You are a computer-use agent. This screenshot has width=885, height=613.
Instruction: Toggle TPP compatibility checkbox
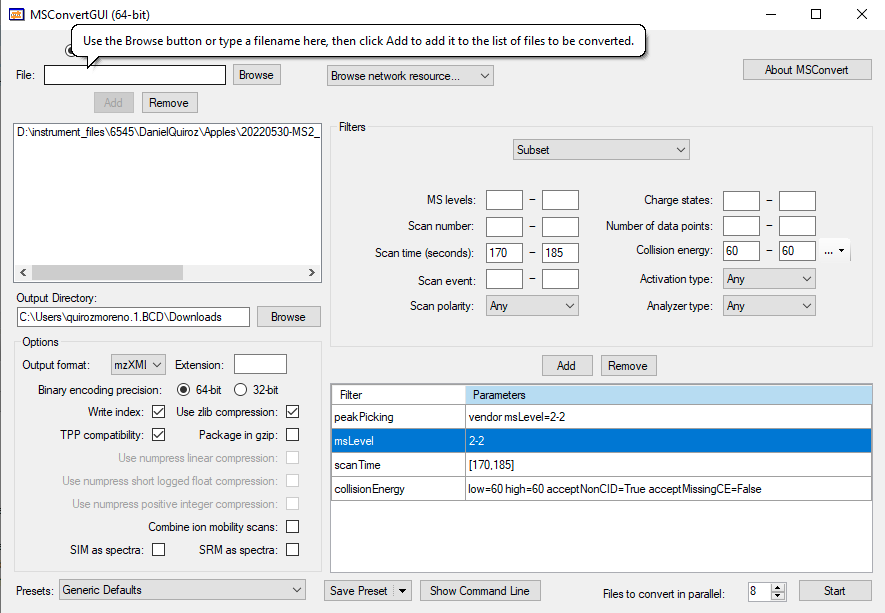[x=159, y=435]
